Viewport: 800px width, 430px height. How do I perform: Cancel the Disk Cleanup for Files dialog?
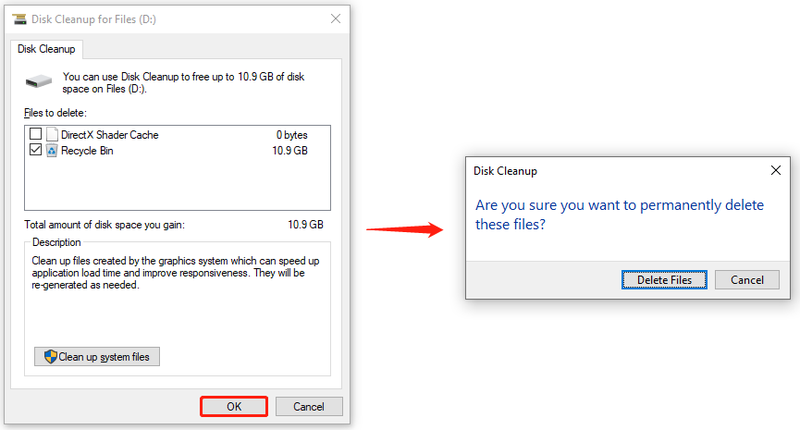point(309,407)
